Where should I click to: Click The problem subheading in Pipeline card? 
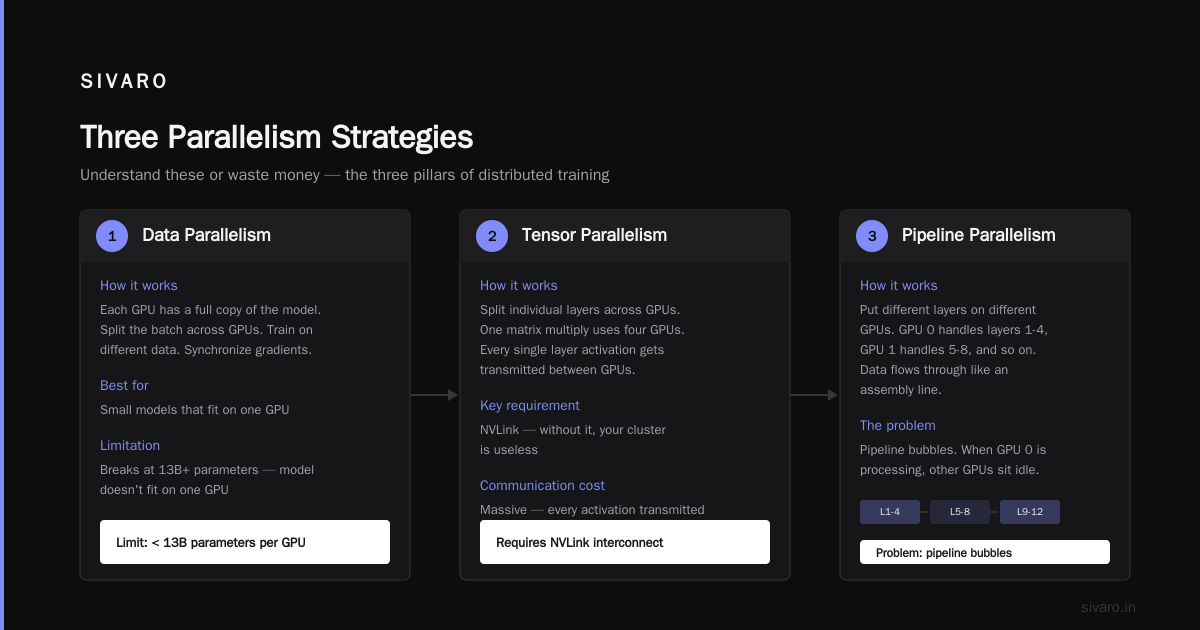coord(898,425)
